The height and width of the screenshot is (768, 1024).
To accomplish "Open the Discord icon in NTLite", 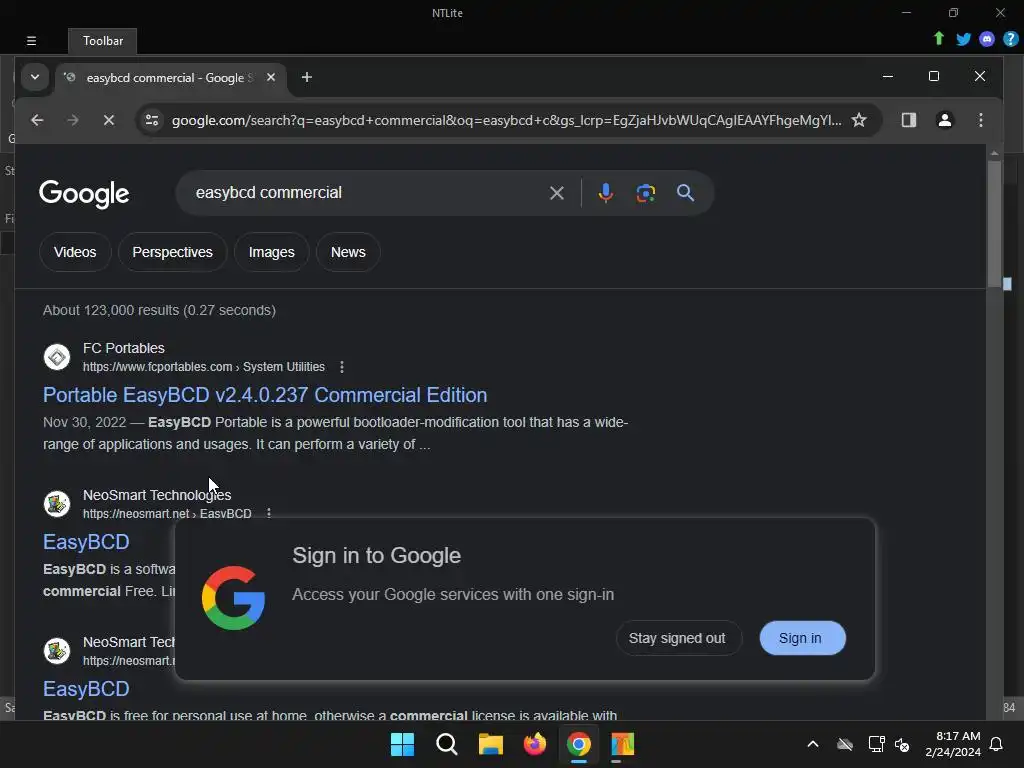I will pos(987,39).
